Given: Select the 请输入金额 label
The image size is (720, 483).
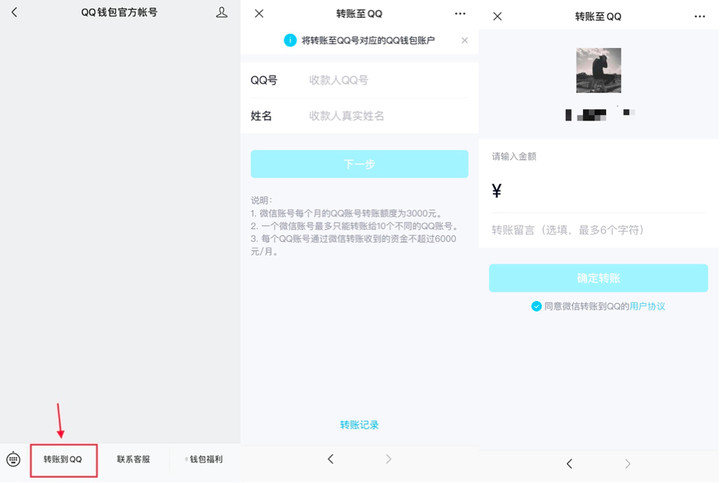Looking at the screenshot, I should click(514, 157).
